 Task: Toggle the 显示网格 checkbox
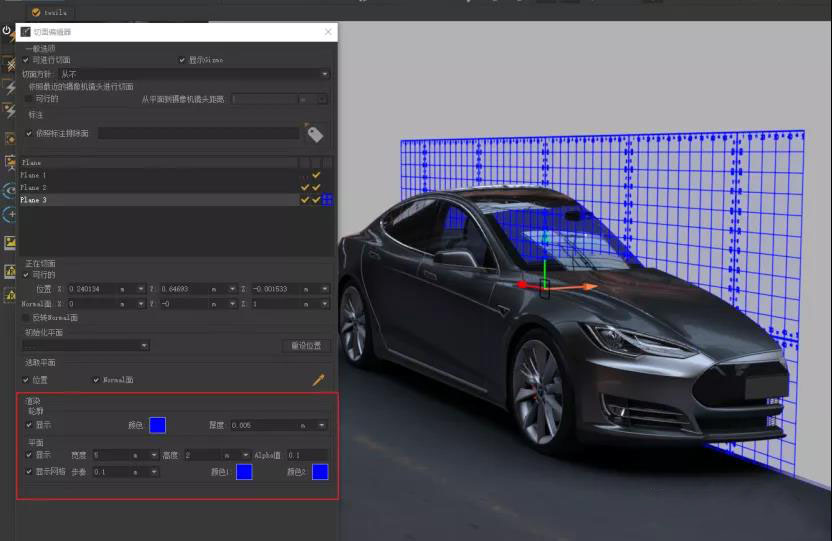tap(28, 471)
